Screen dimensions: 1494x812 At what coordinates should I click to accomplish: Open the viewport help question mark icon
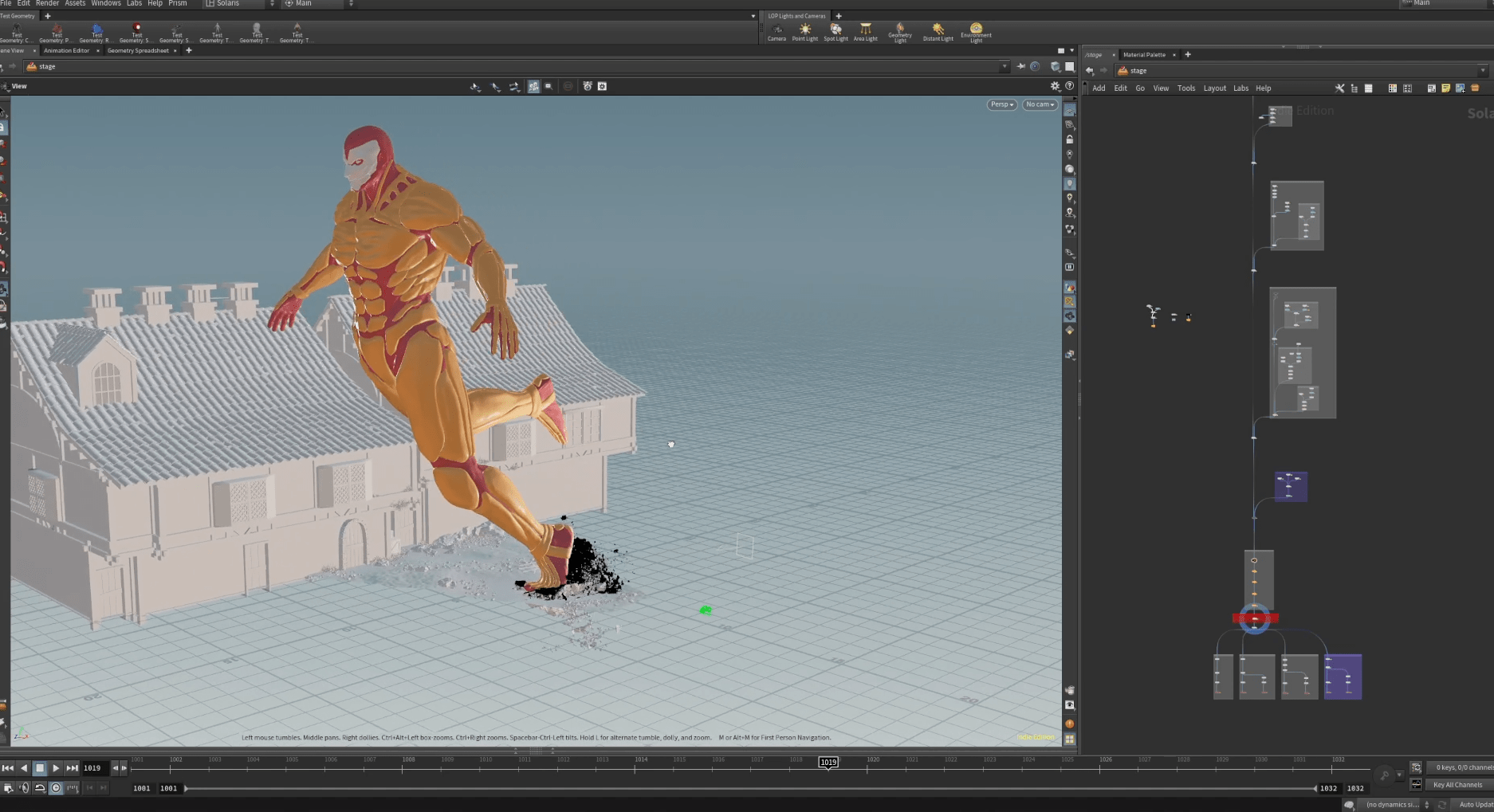(x=1069, y=86)
